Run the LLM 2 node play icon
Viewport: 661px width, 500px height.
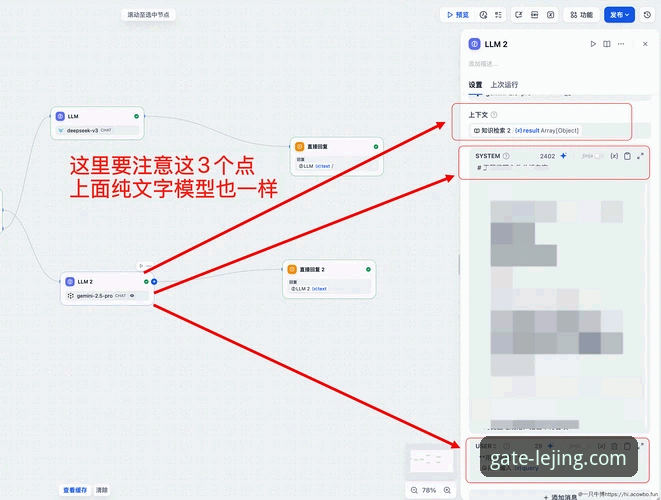click(593, 44)
